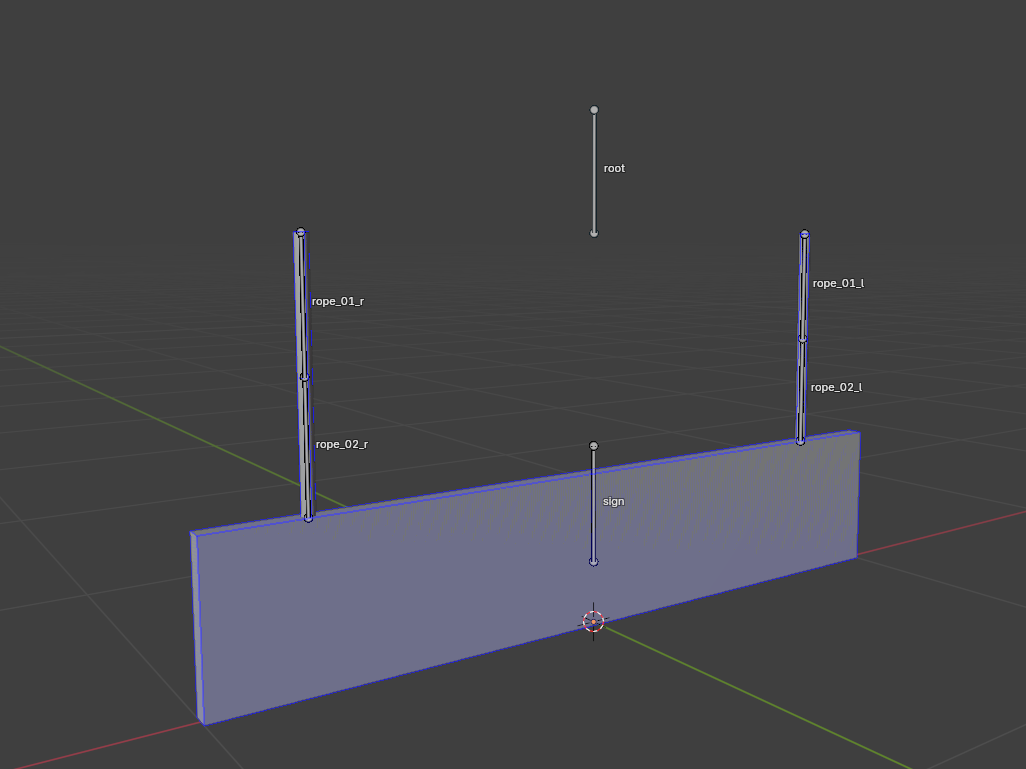The image size is (1026, 769).
Task: Select the rope_02_l bone
Action: (801, 390)
